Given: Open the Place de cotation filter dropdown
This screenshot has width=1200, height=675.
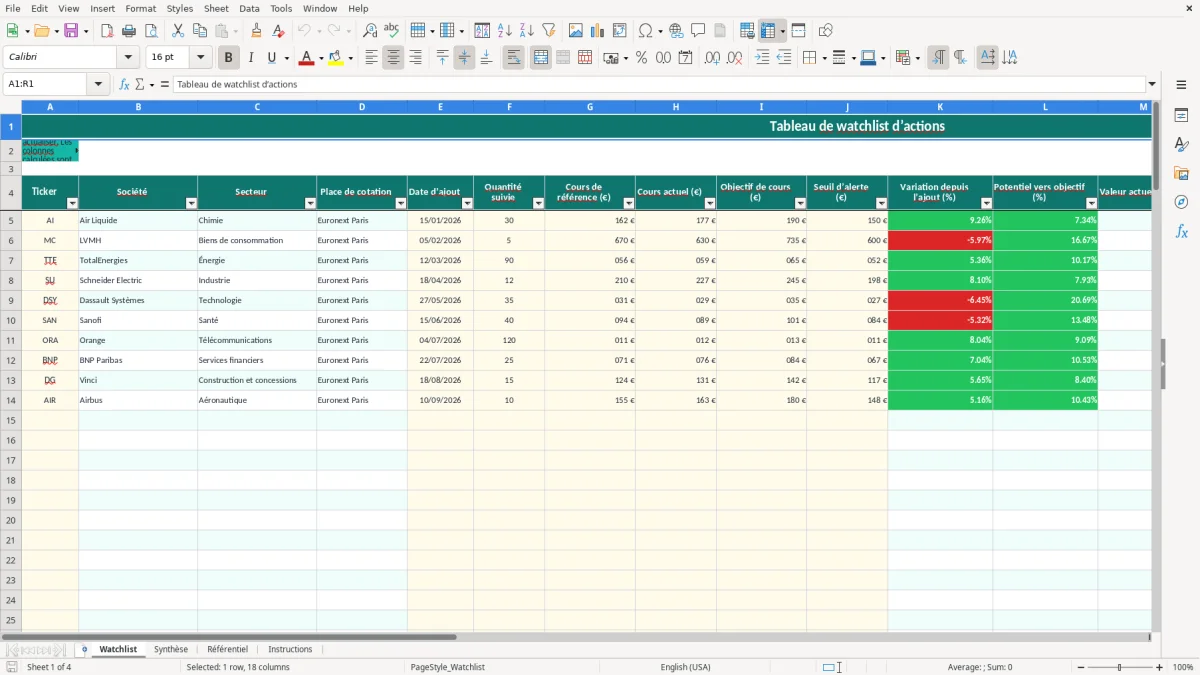Looking at the screenshot, I should tap(401, 203).
